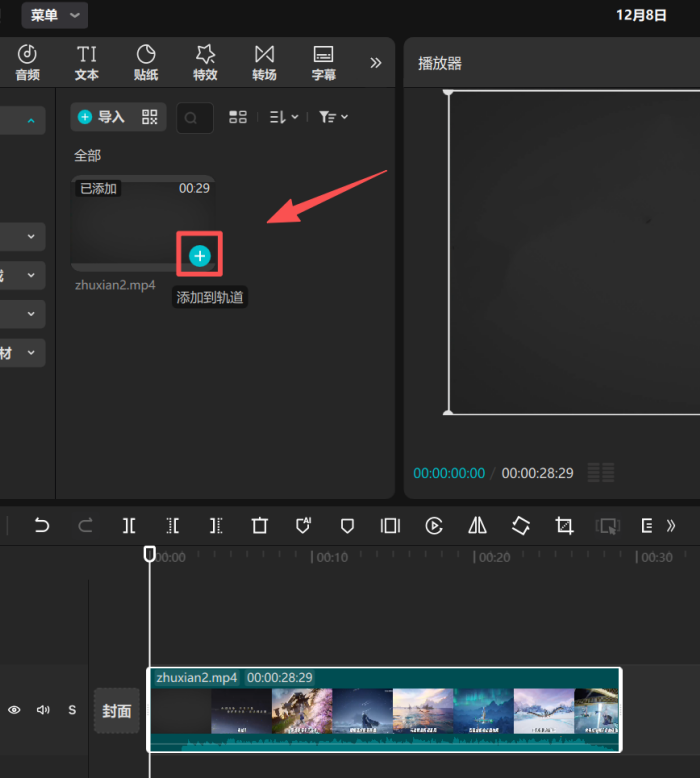Click the reverse playback icon
700x778 pixels.
(x=434, y=525)
